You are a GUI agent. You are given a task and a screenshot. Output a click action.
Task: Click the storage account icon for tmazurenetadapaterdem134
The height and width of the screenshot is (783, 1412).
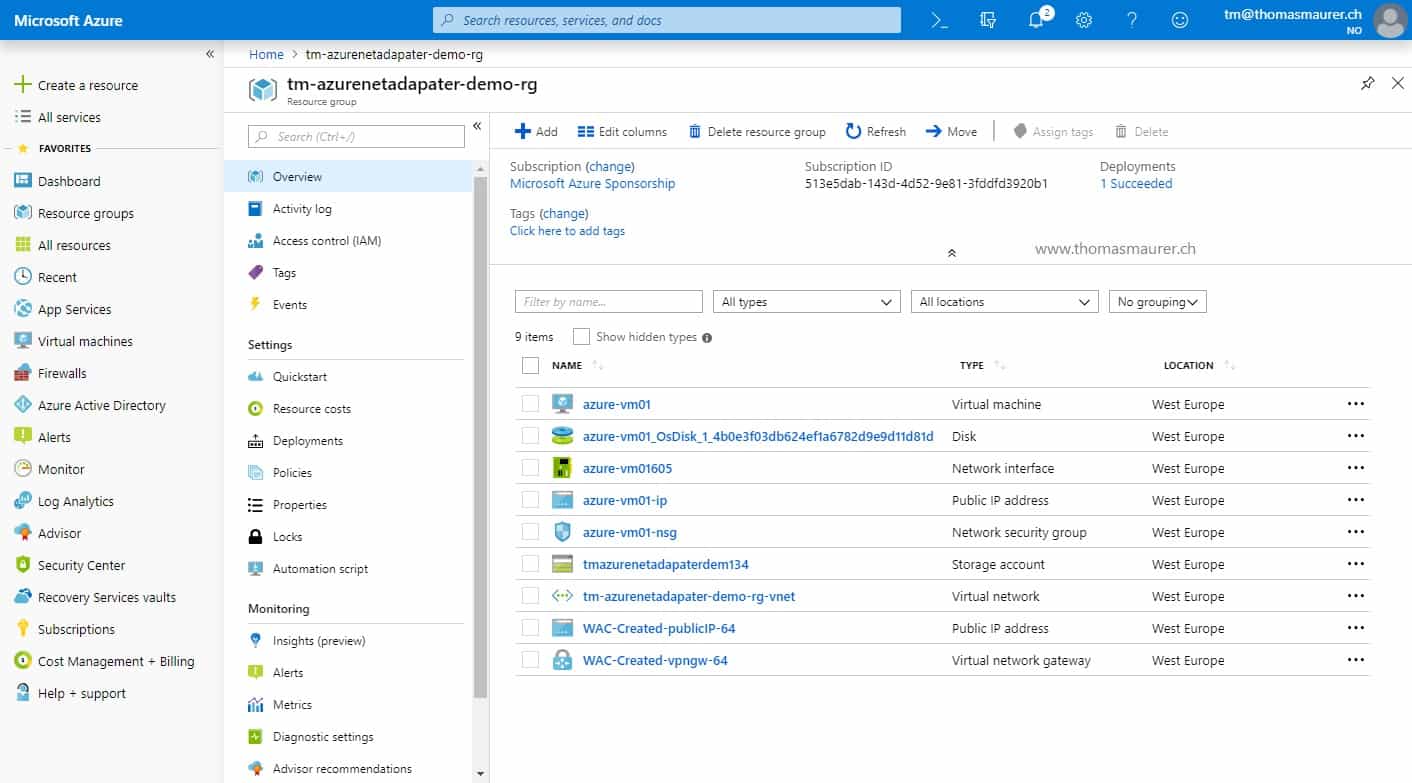[x=562, y=564]
